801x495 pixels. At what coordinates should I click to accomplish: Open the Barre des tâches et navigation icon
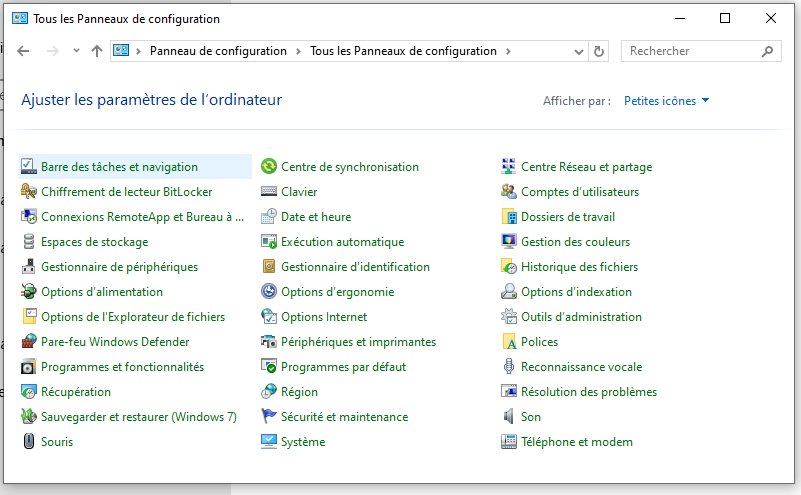pos(29,167)
